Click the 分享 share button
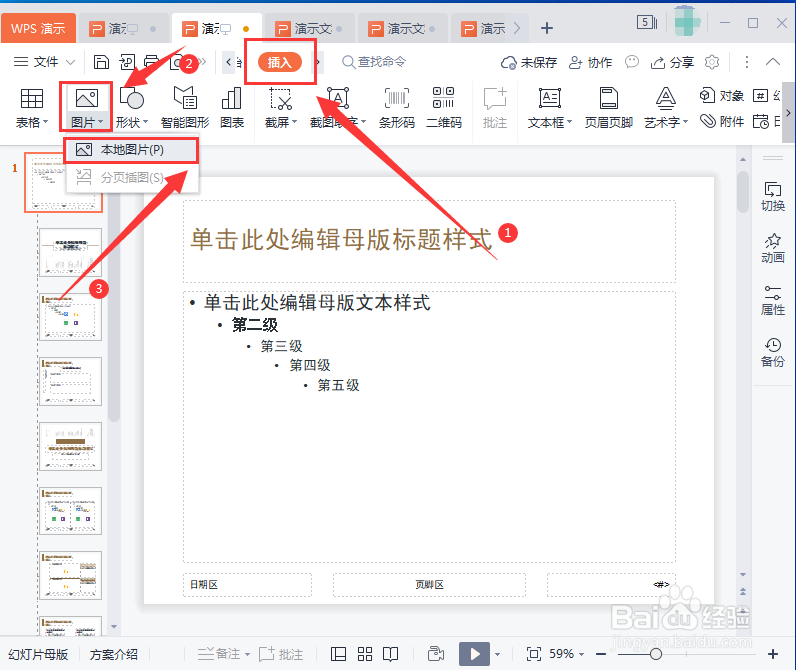Viewport: 796px width, 670px height. (672, 62)
